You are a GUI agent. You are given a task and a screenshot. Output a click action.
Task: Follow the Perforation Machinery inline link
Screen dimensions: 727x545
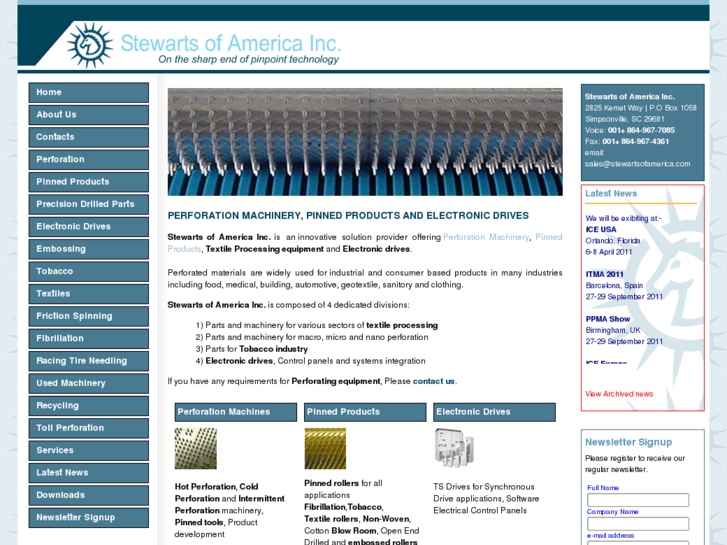(486, 237)
